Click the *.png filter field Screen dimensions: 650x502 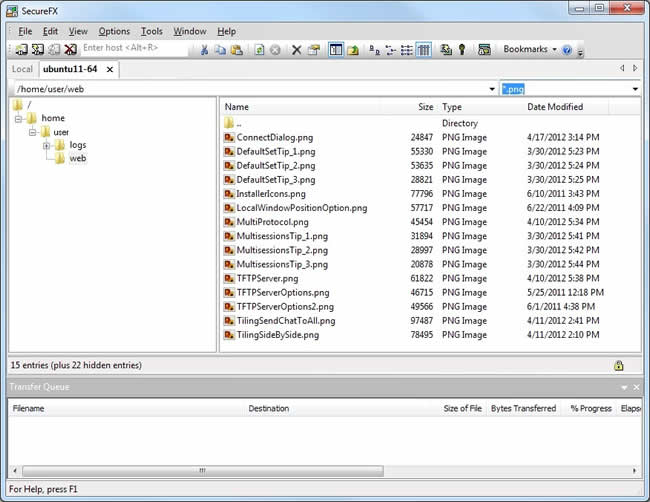[x=566, y=89]
